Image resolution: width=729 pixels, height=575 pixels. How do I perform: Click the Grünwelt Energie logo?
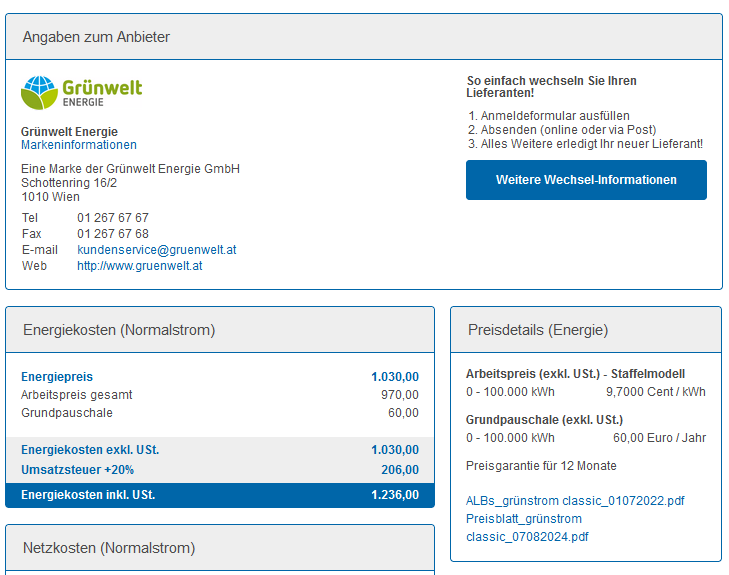[x=82, y=93]
